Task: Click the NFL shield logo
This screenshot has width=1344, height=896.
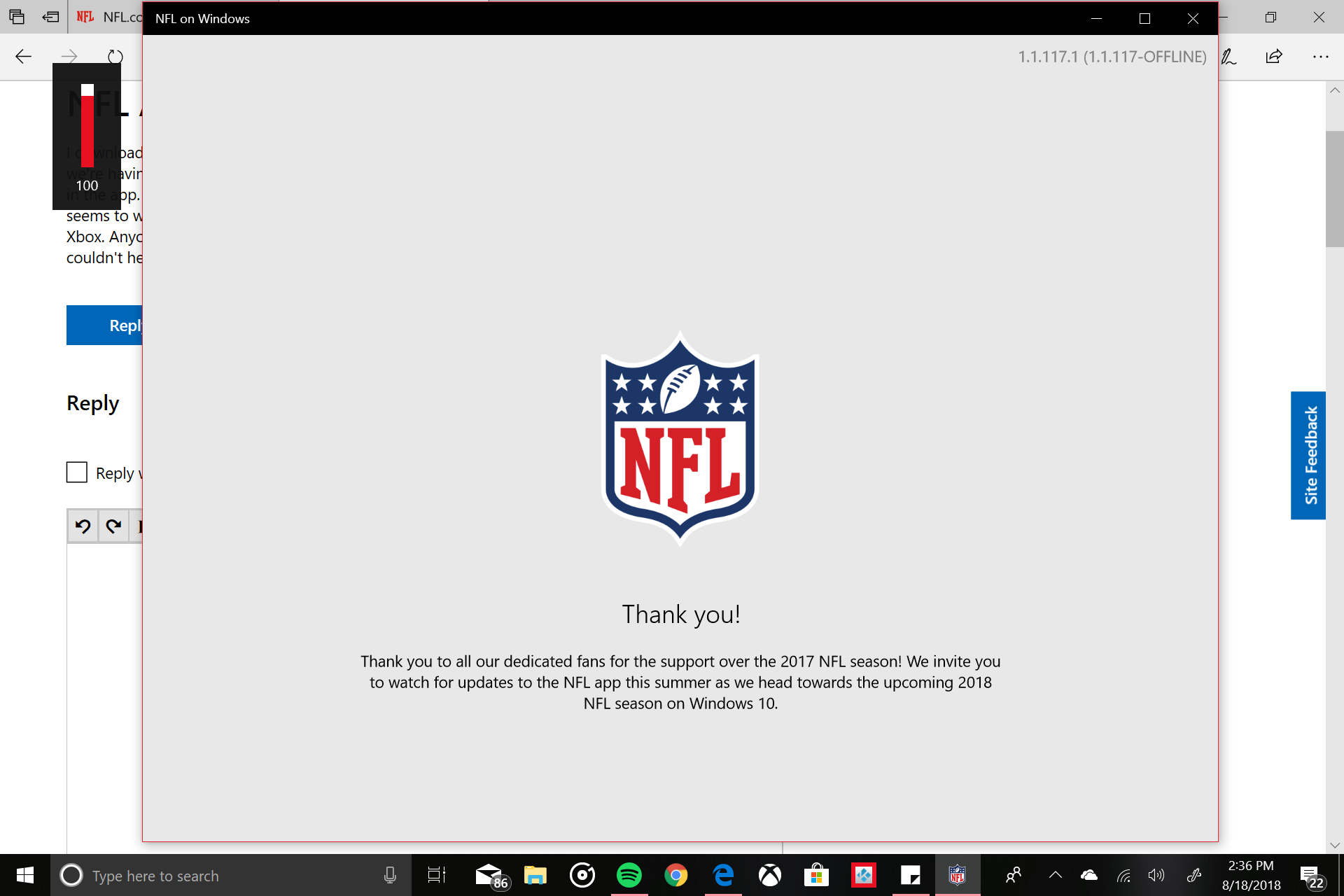Action: point(680,438)
